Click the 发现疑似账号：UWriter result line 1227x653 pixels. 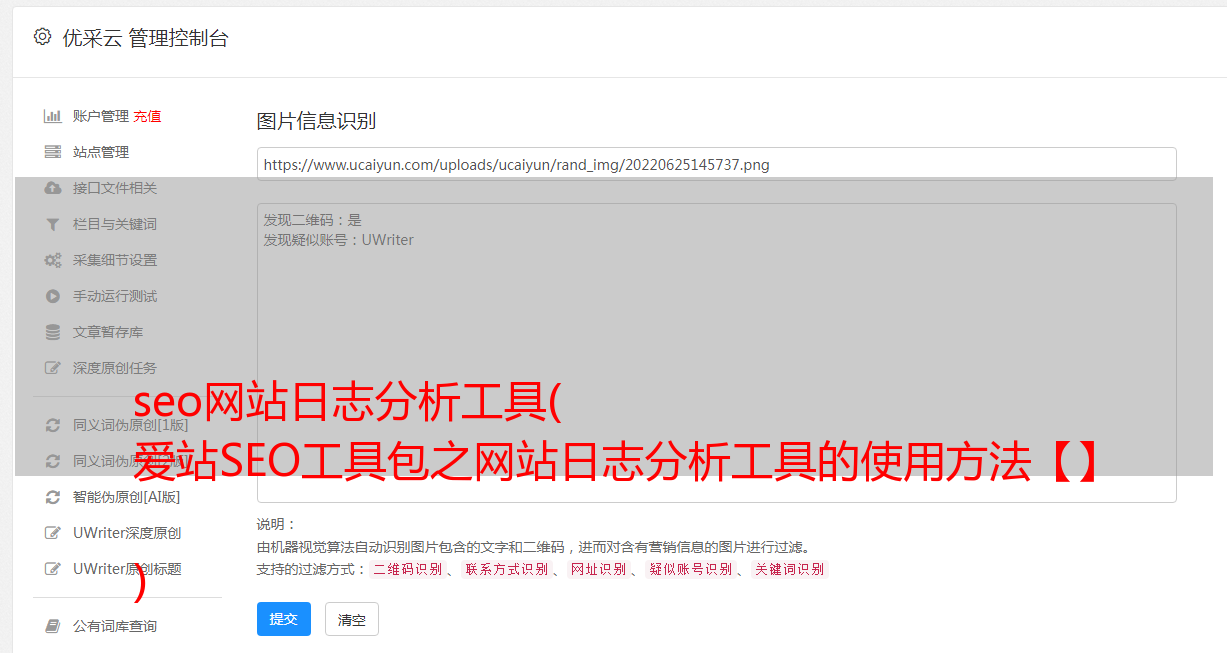pyautogui.click(x=338, y=240)
